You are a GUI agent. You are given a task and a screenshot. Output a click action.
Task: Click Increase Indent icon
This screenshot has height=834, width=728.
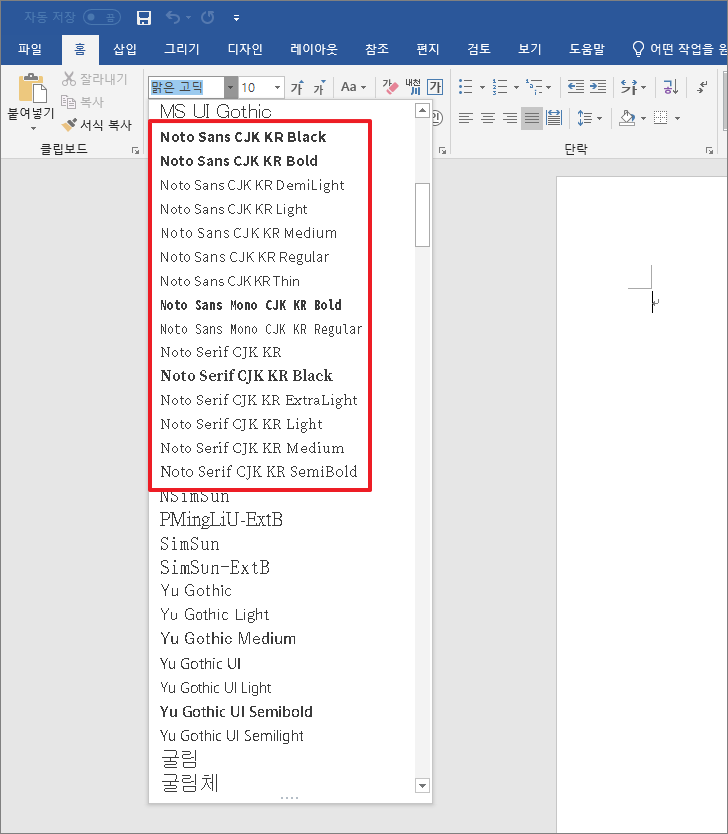click(x=598, y=87)
